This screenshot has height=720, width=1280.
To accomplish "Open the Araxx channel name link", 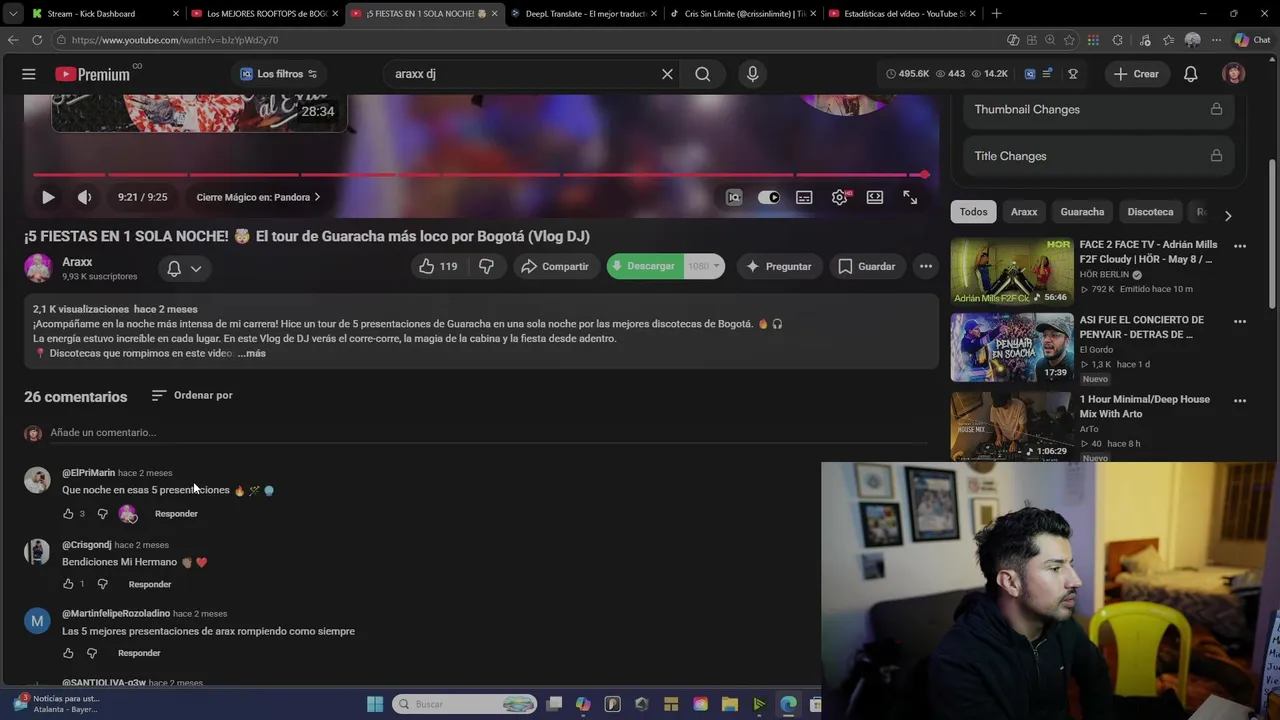I will (x=77, y=262).
